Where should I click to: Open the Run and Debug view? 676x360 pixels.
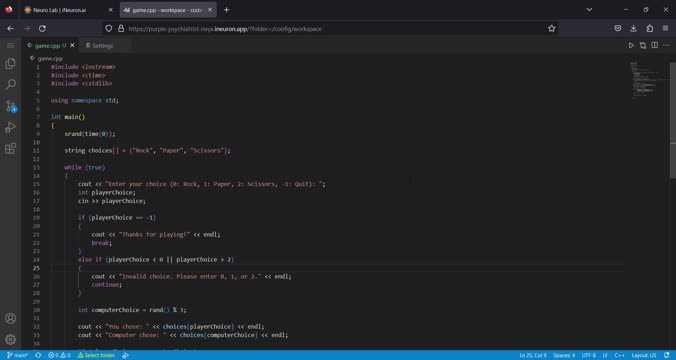10,127
